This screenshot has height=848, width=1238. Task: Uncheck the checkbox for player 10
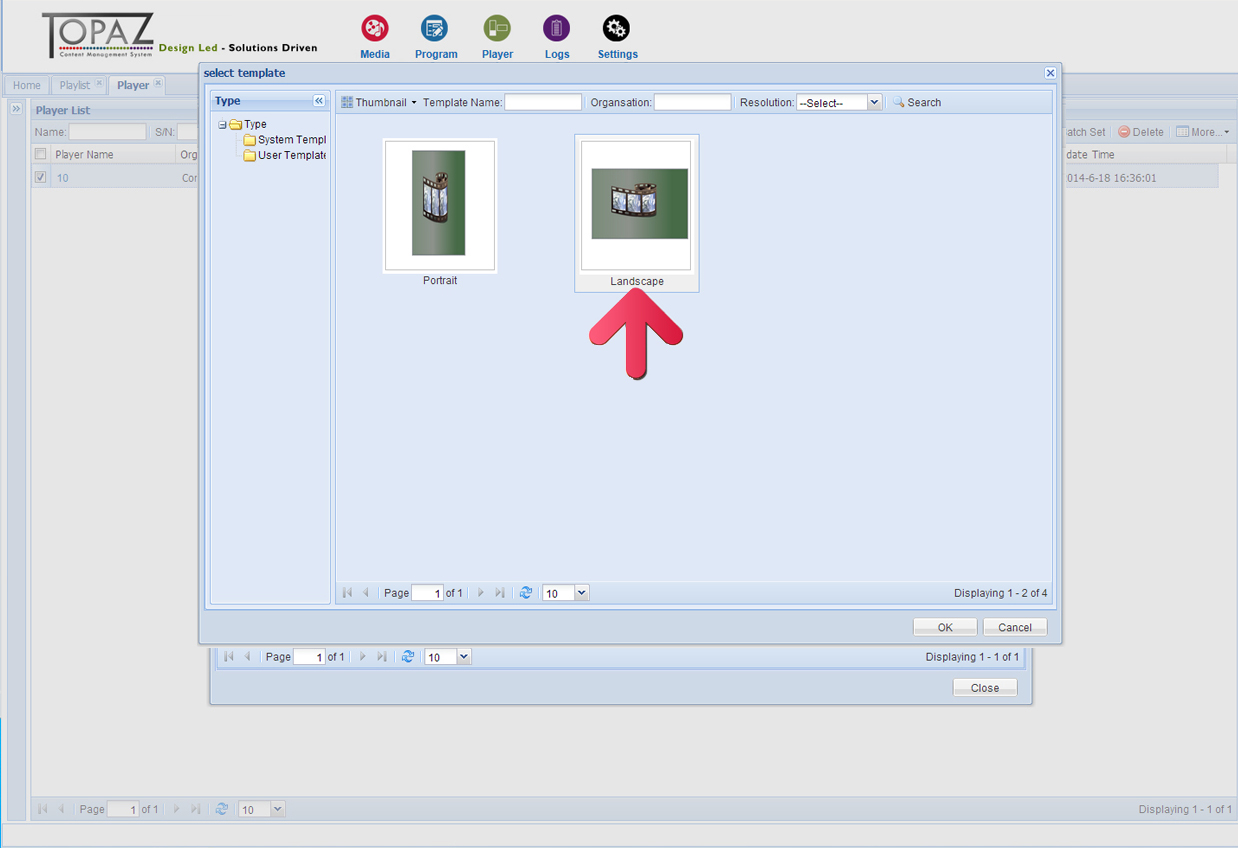click(41, 178)
